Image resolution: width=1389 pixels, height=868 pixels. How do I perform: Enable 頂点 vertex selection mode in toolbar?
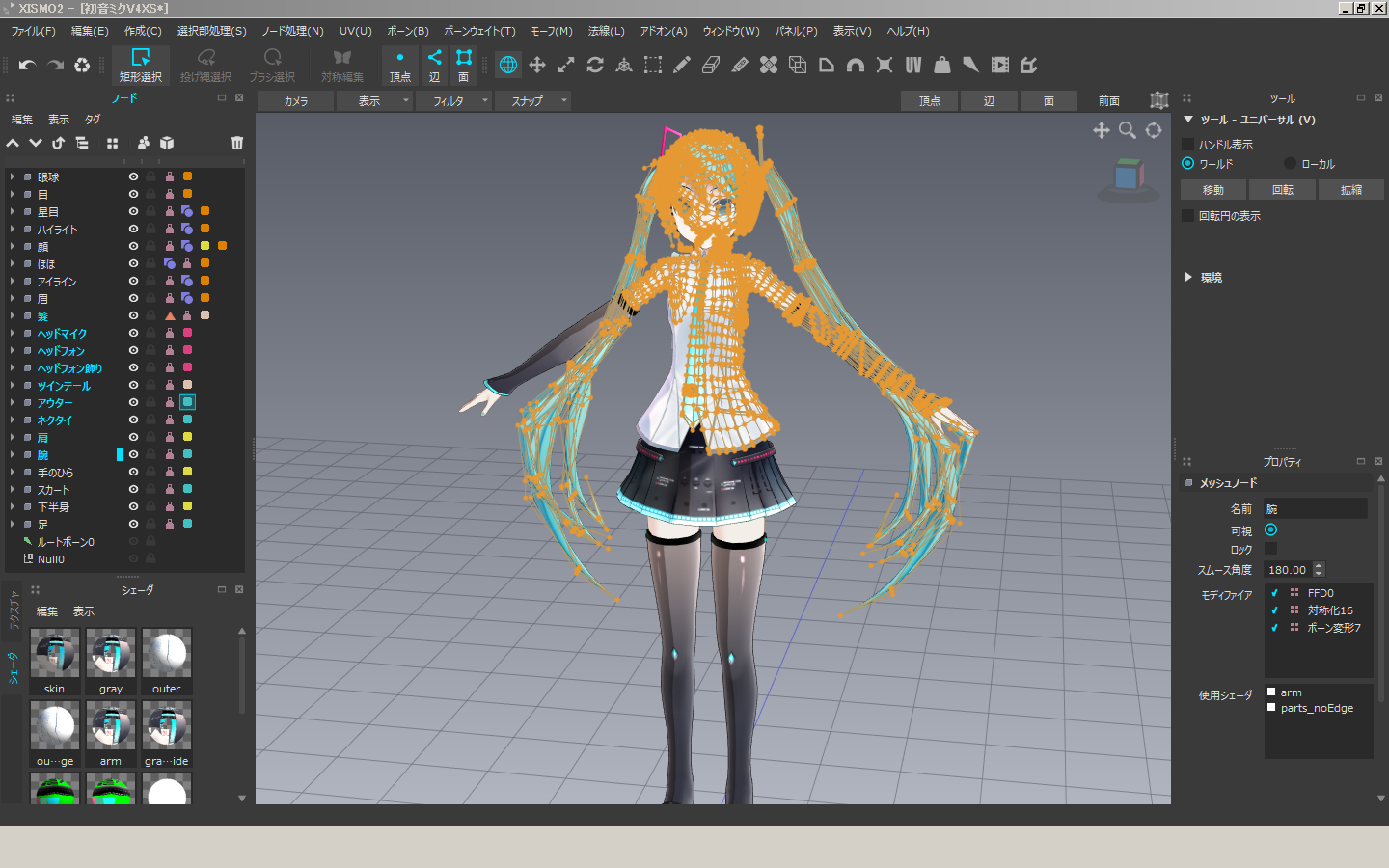coord(400,66)
